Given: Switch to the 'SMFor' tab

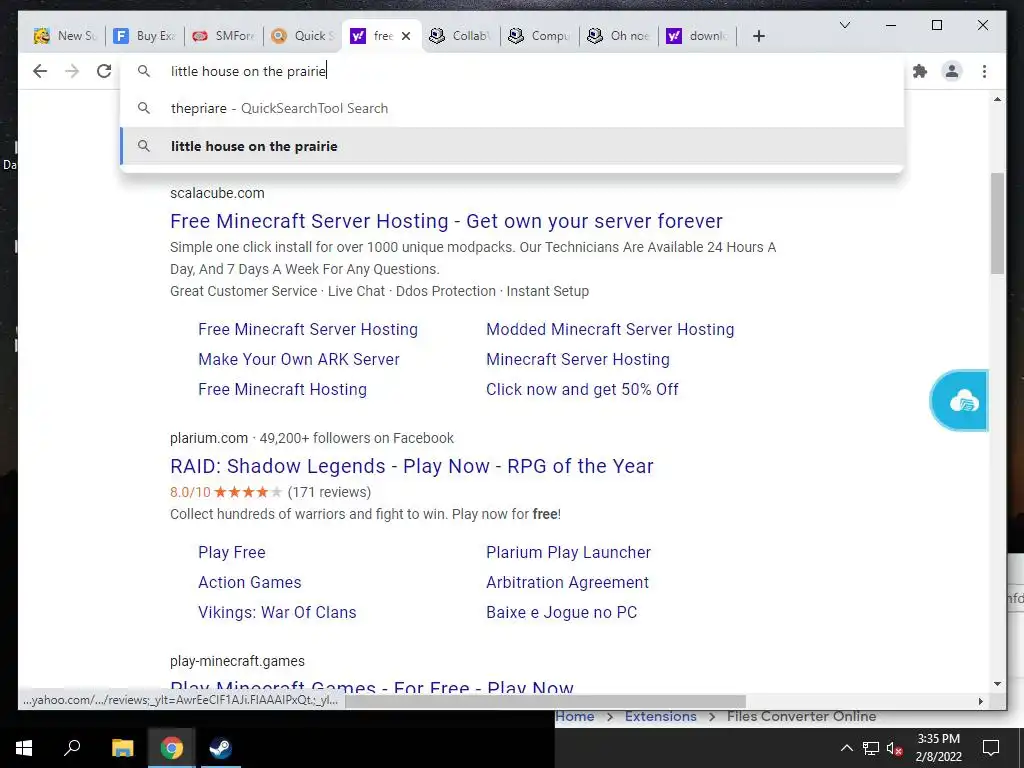Looking at the screenshot, I should [x=224, y=36].
